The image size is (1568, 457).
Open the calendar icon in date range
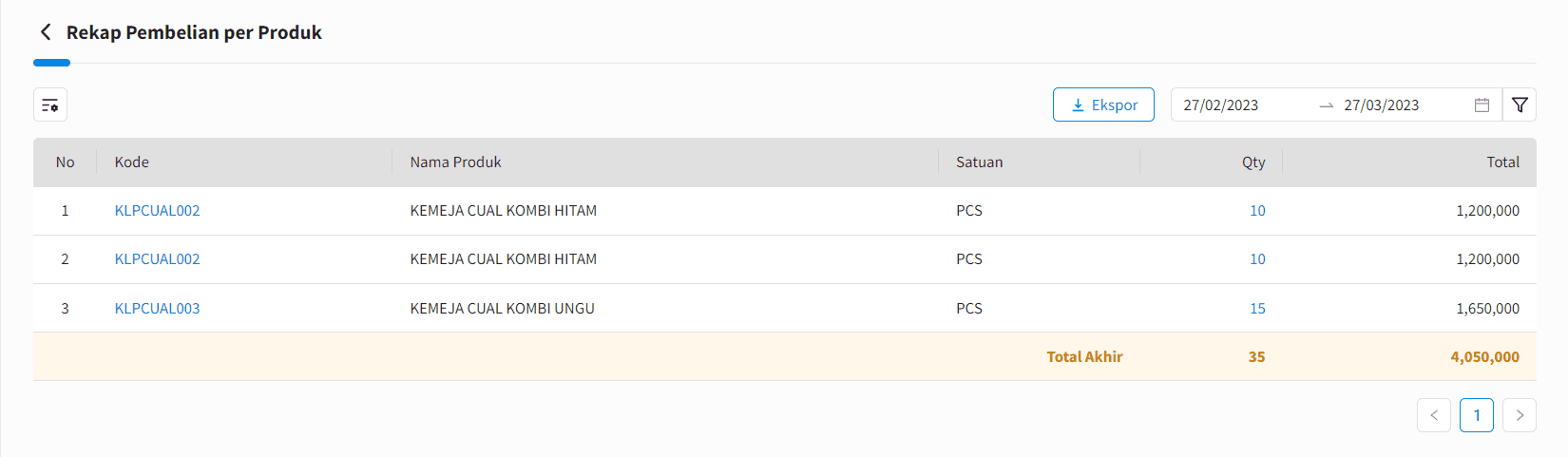coord(1482,105)
